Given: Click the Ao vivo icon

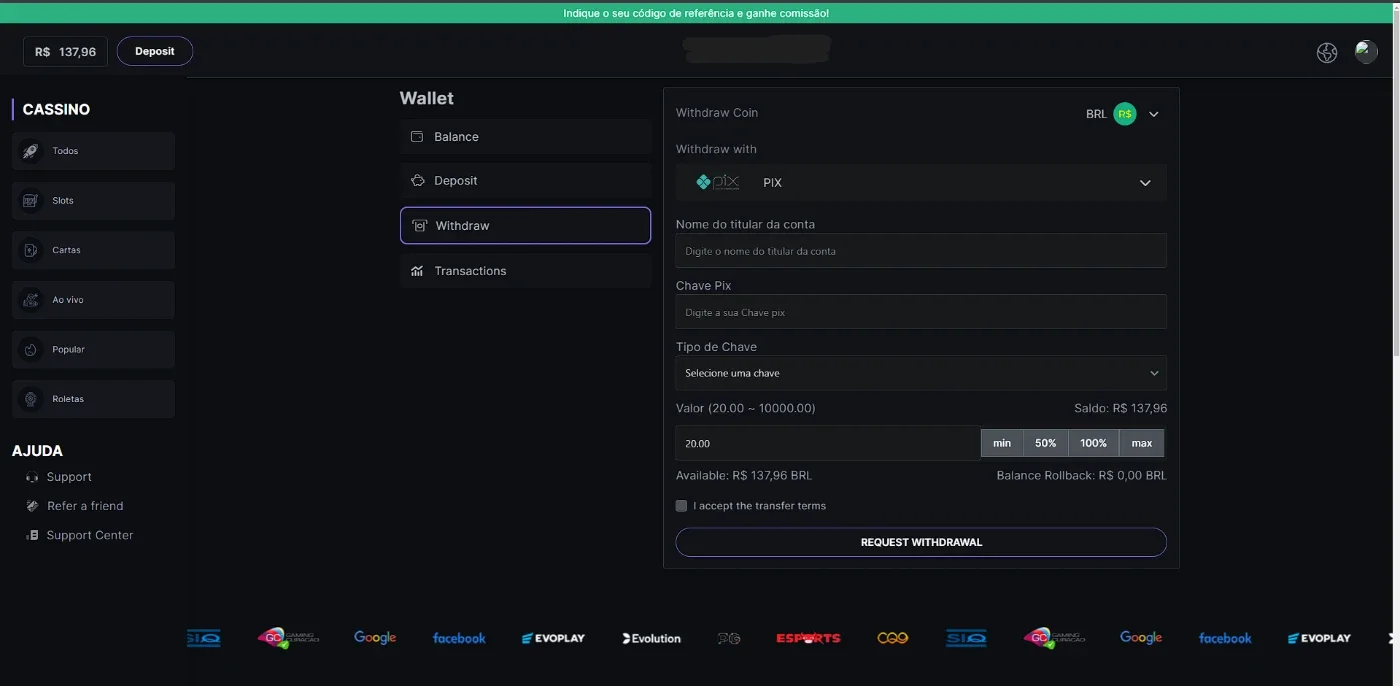Looking at the screenshot, I should pyautogui.click(x=31, y=300).
